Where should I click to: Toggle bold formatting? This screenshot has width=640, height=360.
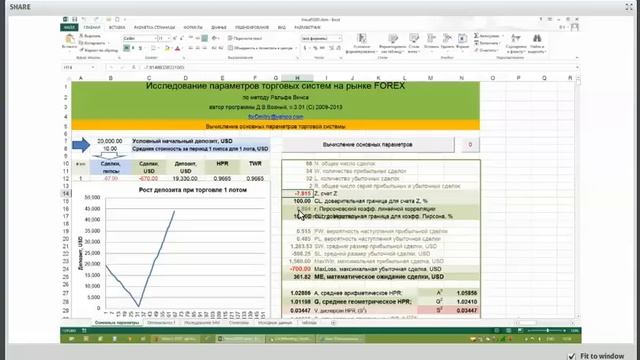(x=127, y=49)
